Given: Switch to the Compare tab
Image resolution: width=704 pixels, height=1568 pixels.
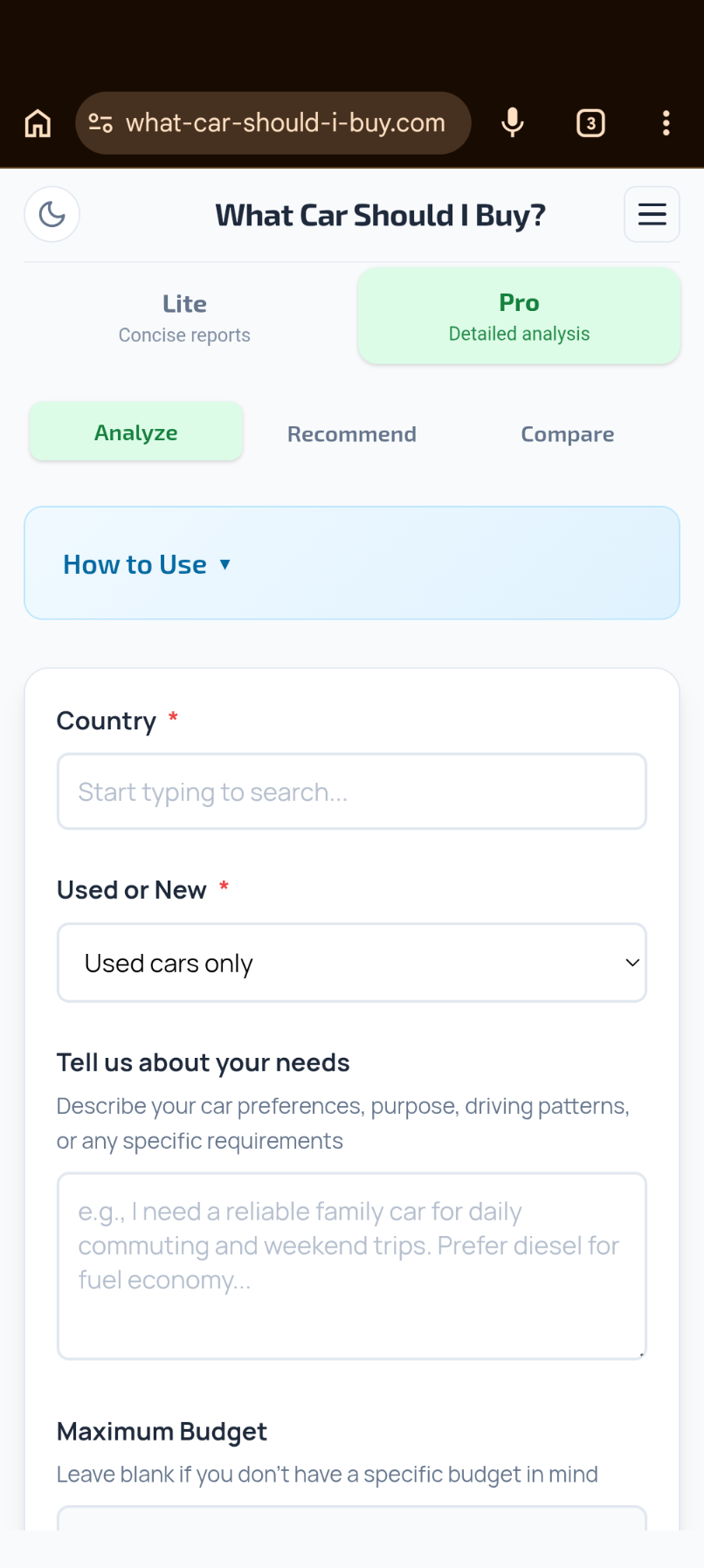Looking at the screenshot, I should (567, 433).
